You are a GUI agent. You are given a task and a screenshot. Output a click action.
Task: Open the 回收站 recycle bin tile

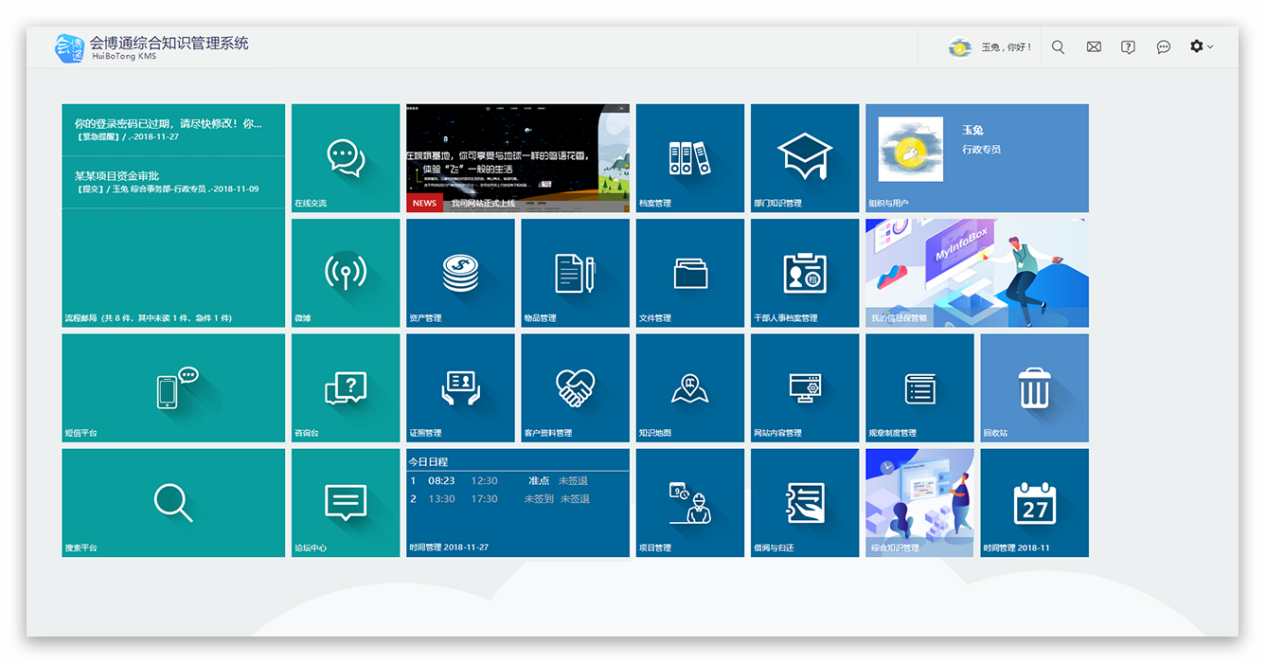point(1034,387)
